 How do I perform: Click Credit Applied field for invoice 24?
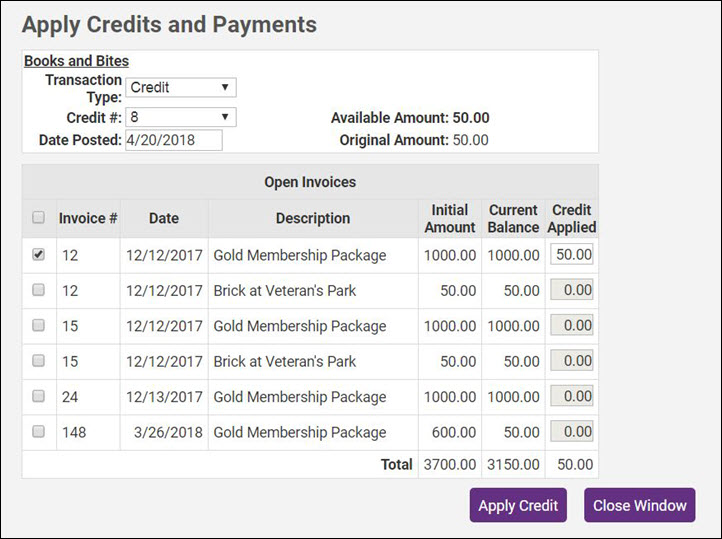(x=571, y=396)
